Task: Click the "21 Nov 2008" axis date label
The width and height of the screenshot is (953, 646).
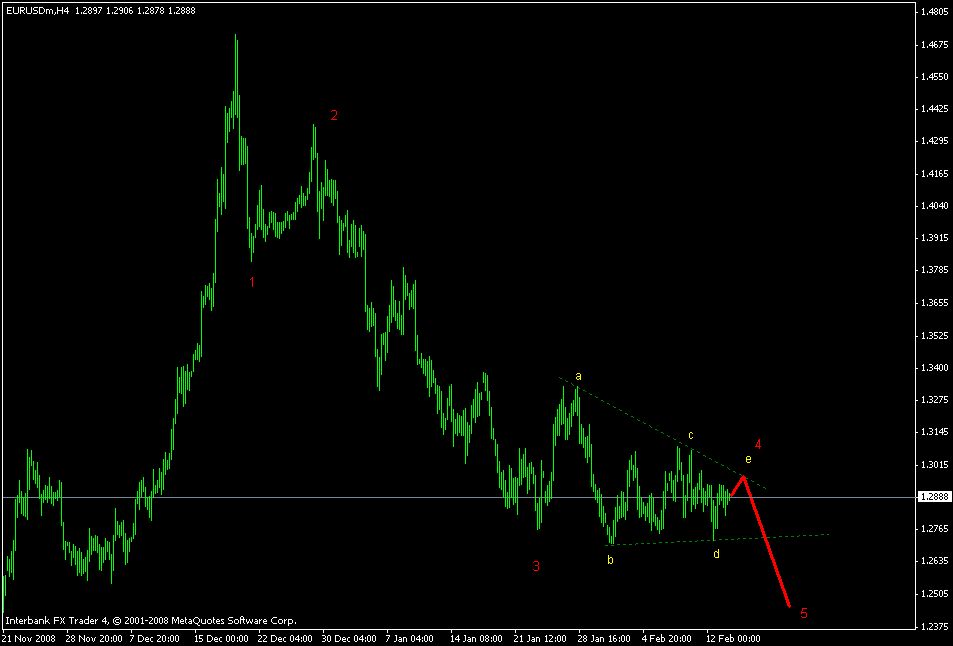Action: (30, 637)
